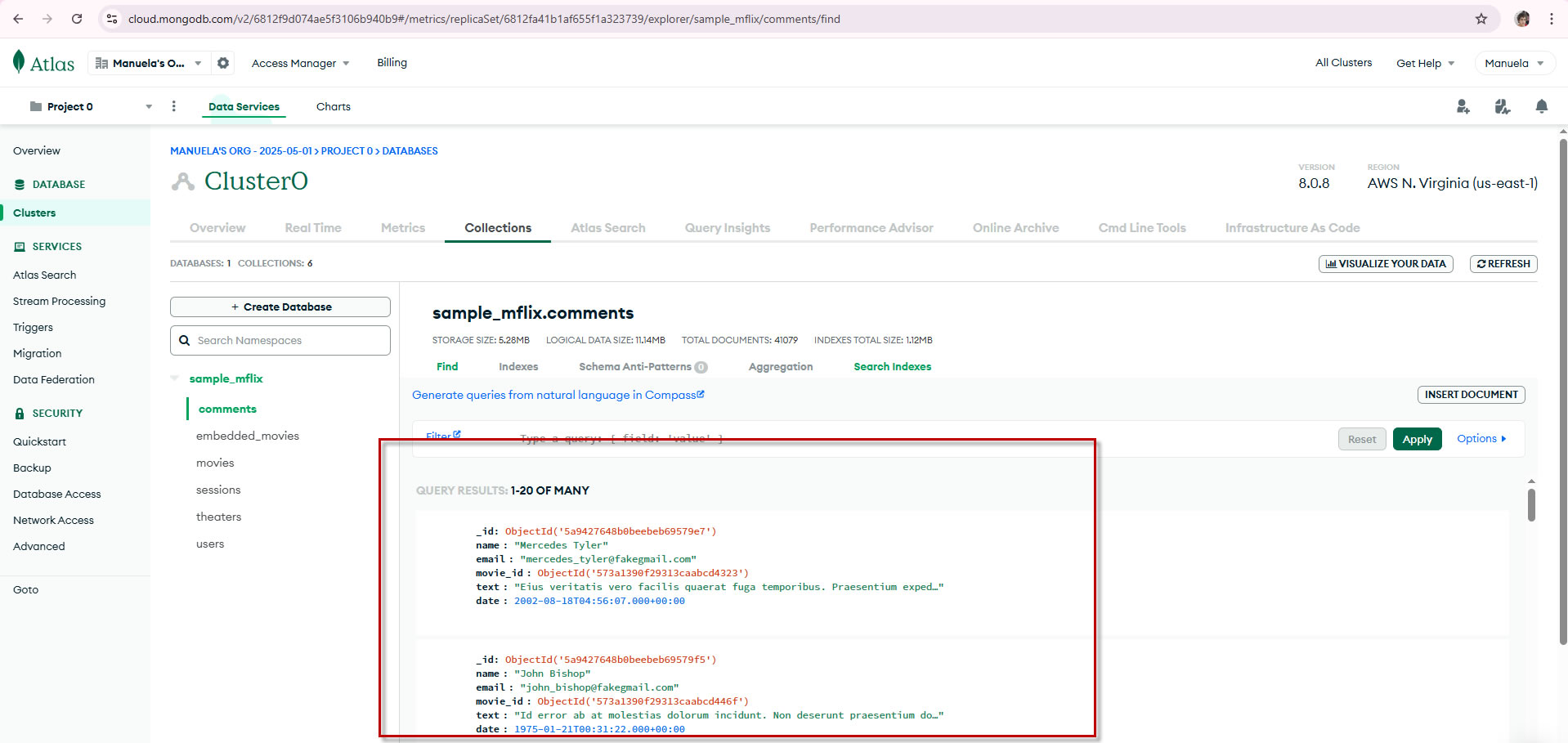Click the Cluster0 cluster icon

[183, 181]
